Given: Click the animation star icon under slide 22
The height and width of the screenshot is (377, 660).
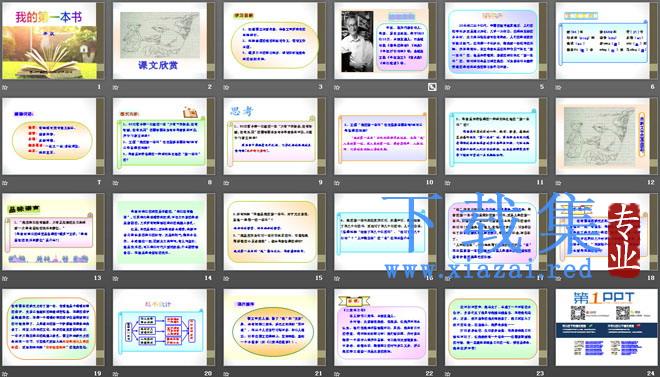Looking at the screenshot, I should tap(337, 373).
